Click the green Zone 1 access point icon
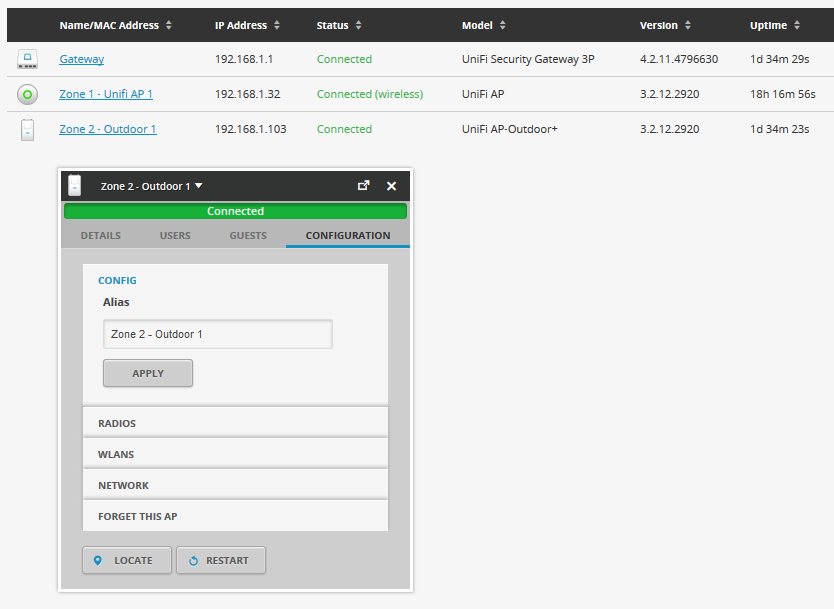The width and height of the screenshot is (834, 609). pos(27,94)
